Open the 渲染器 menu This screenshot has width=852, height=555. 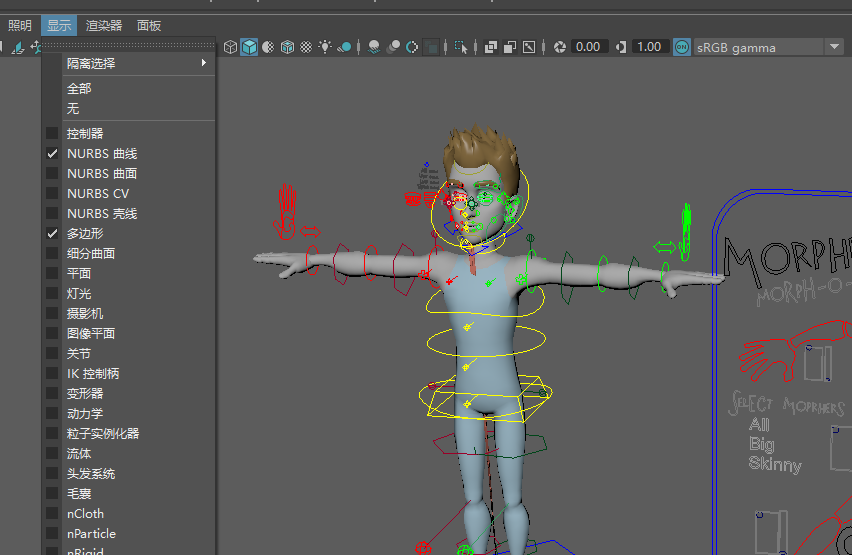pyautogui.click(x=104, y=25)
